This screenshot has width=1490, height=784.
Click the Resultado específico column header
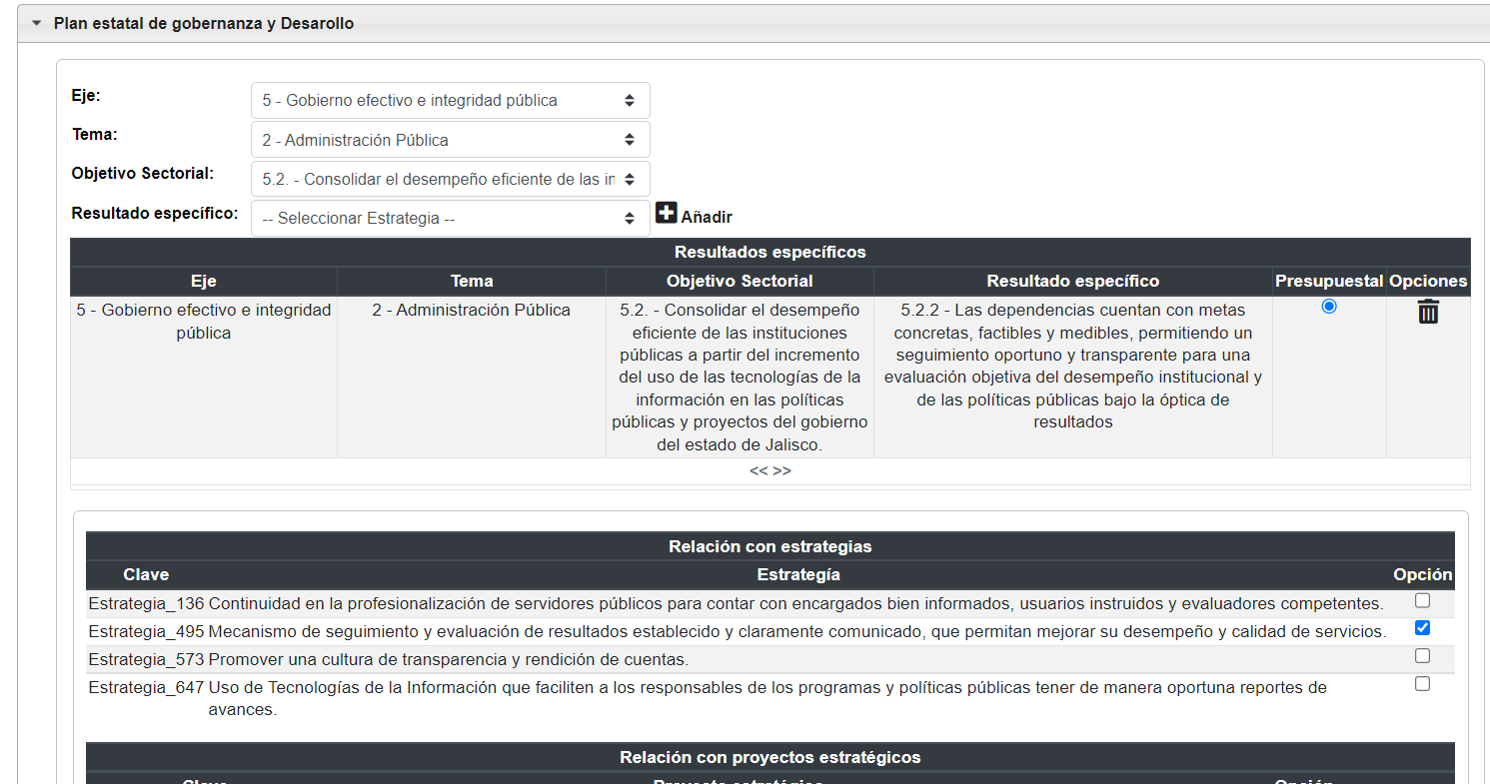coord(1072,281)
